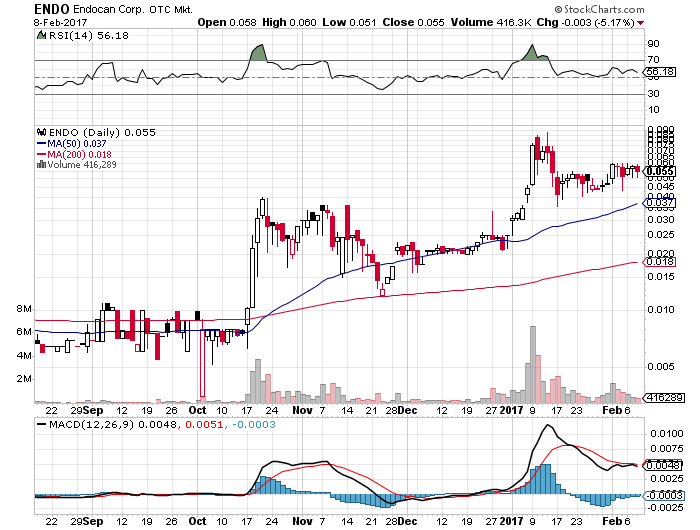Click the Volume 416.3K header value
Viewport: 700px width, 530px height.
pos(491,22)
